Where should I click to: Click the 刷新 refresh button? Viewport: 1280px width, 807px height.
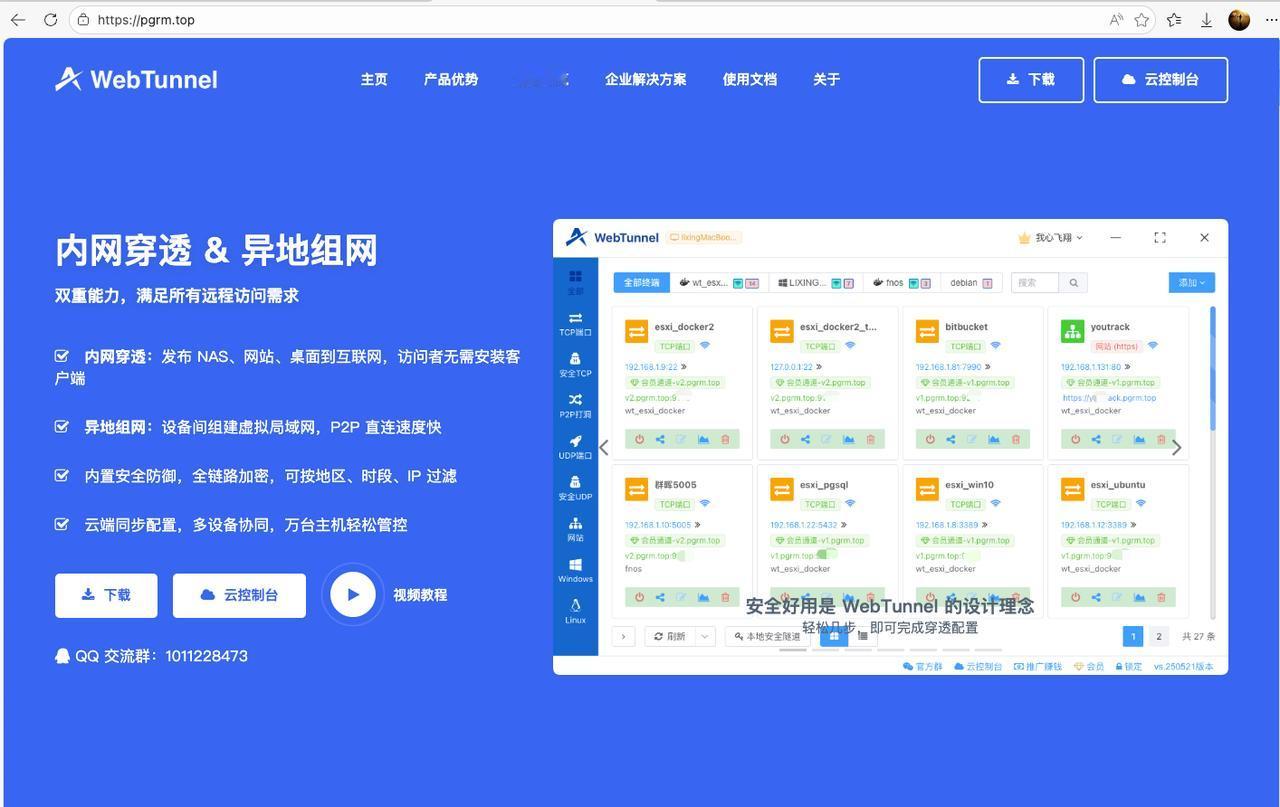pos(670,636)
